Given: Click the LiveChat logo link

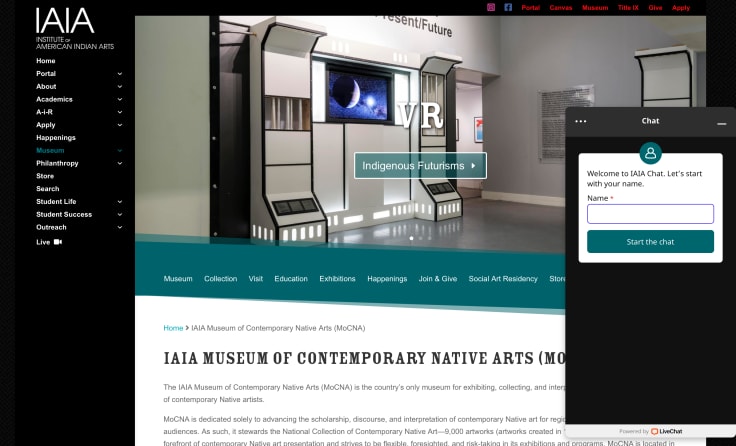Looking at the screenshot, I should [x=667, y=431].
